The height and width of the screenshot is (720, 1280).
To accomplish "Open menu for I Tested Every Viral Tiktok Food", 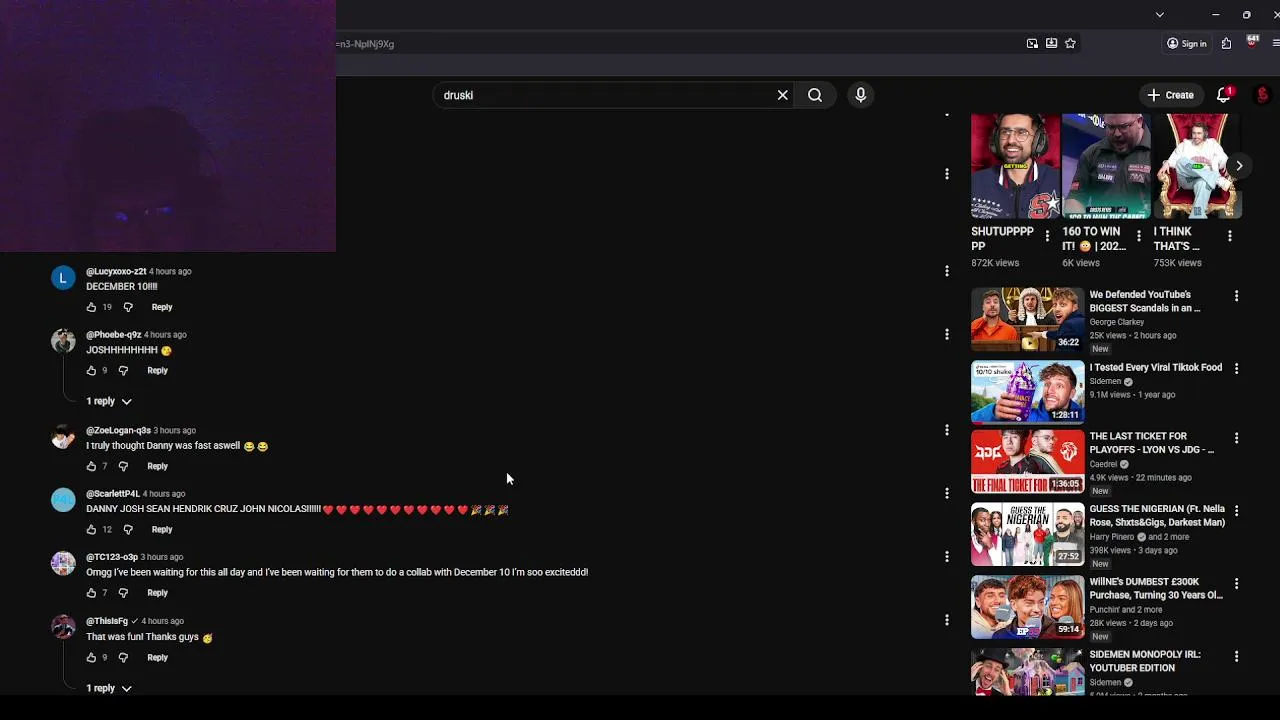I will coord(1236,368).
